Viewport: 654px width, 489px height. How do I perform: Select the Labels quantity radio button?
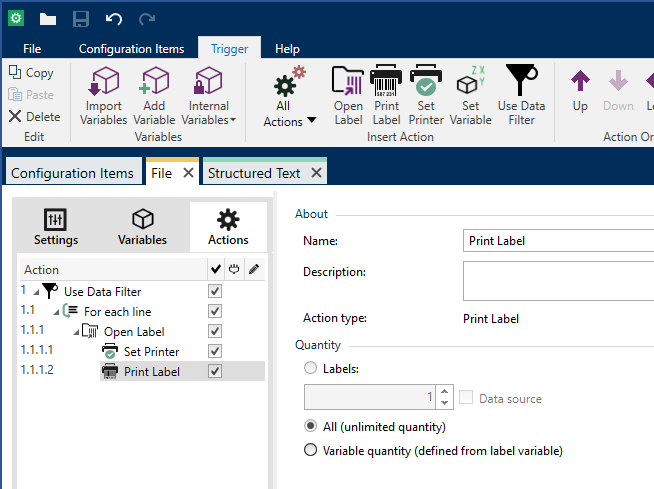tap(311, 369)
